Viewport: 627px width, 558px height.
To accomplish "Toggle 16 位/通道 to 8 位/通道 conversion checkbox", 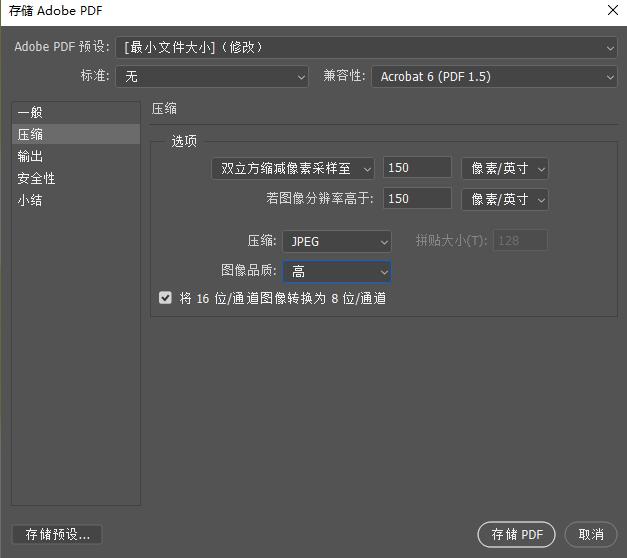I will (166, 298).
